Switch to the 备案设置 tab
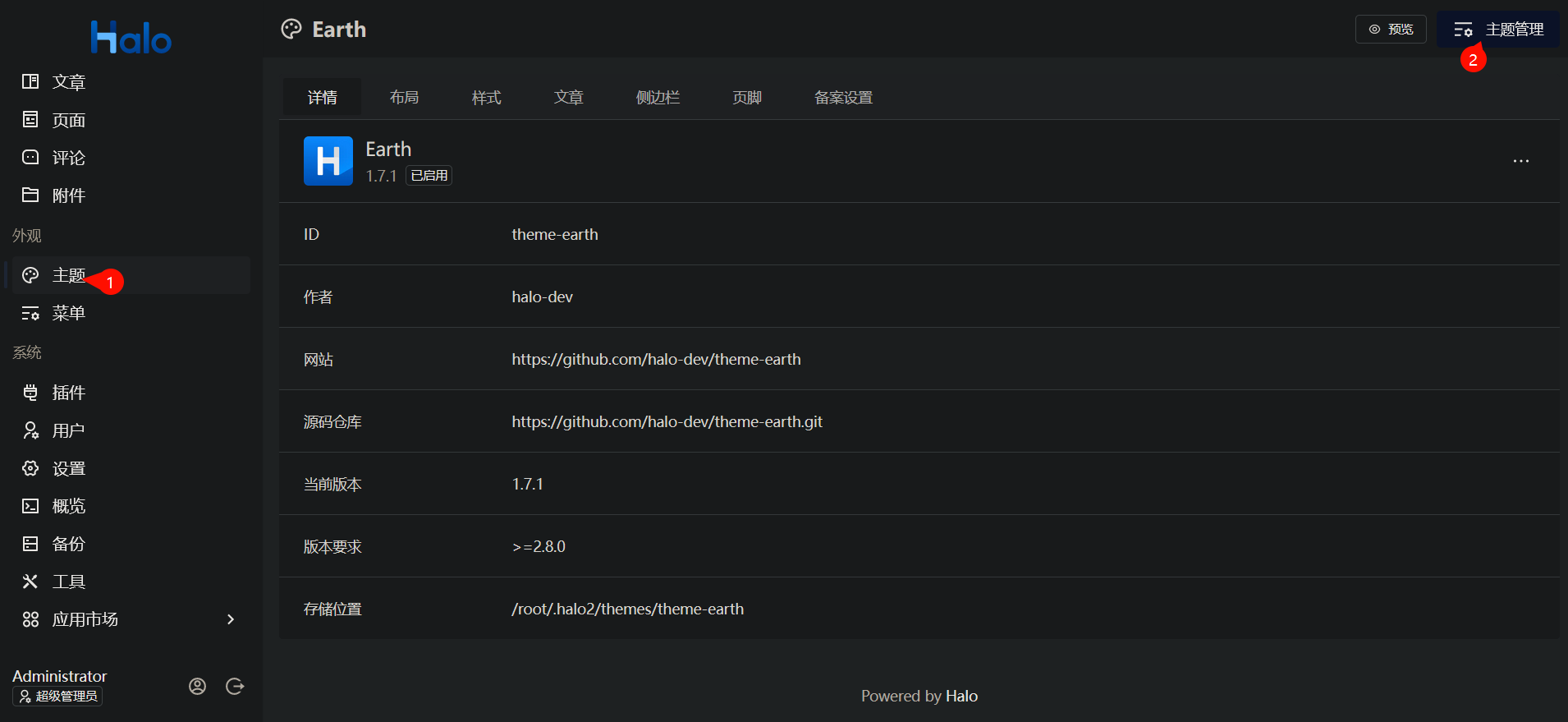1568x722 pixels. pos(843,97)
